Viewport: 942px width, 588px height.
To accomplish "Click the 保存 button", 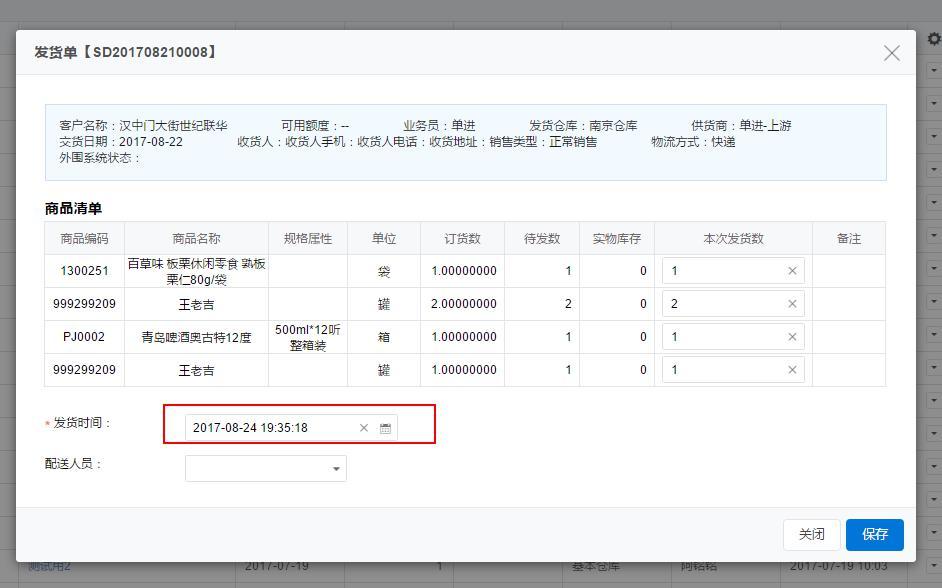I will 874,534.
